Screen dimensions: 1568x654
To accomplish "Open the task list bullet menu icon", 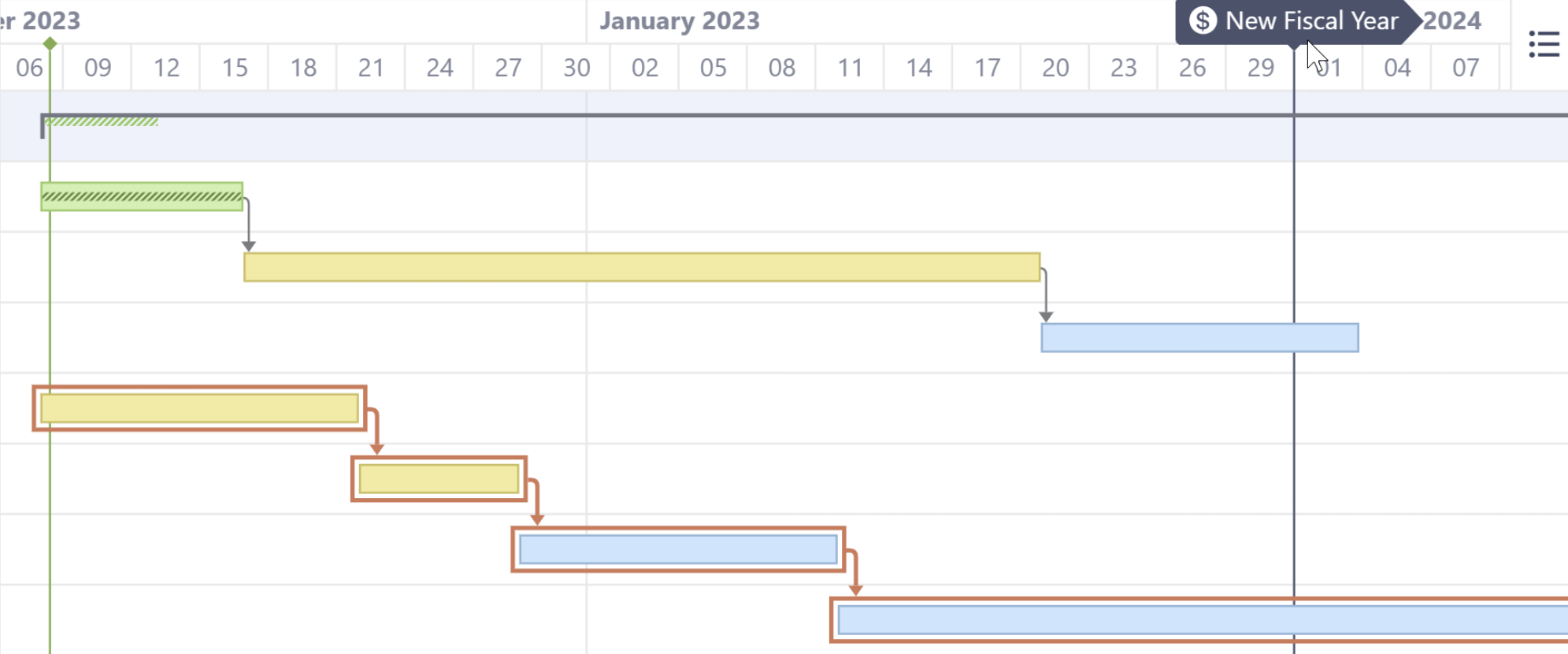I will coord(1545,45).
